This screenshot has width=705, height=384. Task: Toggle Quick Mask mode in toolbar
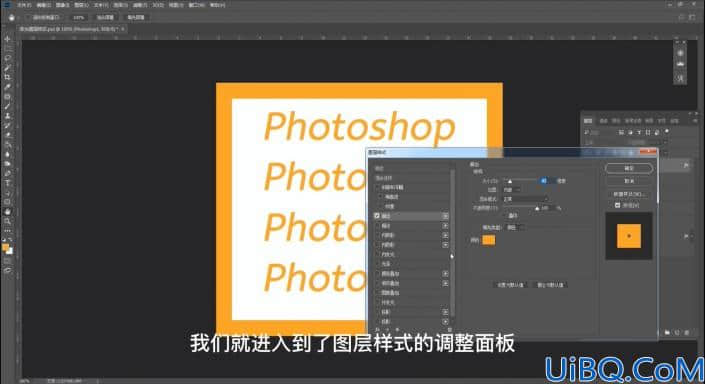pos(7,261)
